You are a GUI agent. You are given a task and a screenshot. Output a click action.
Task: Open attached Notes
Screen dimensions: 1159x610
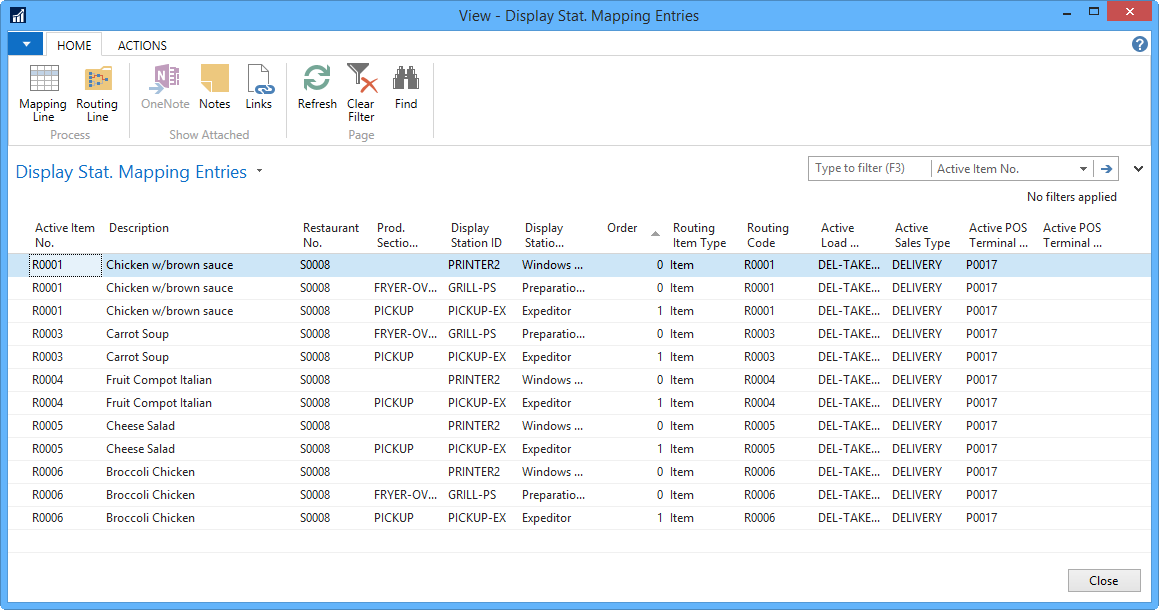pyautogui.click(x=214, y=80)
